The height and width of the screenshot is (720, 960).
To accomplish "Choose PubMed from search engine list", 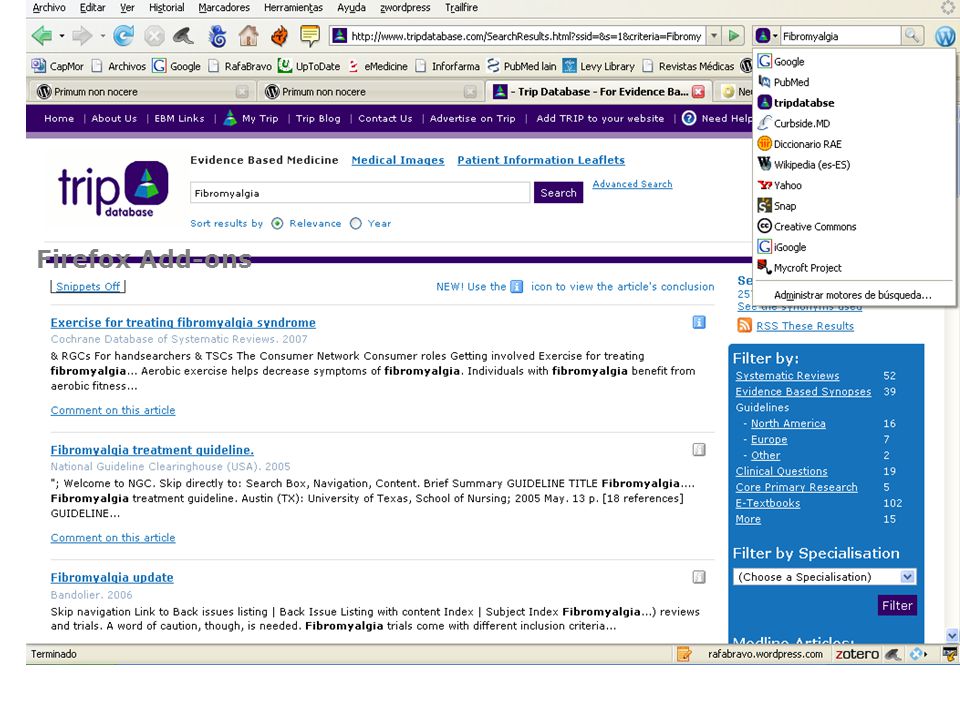I will (853, 82).
